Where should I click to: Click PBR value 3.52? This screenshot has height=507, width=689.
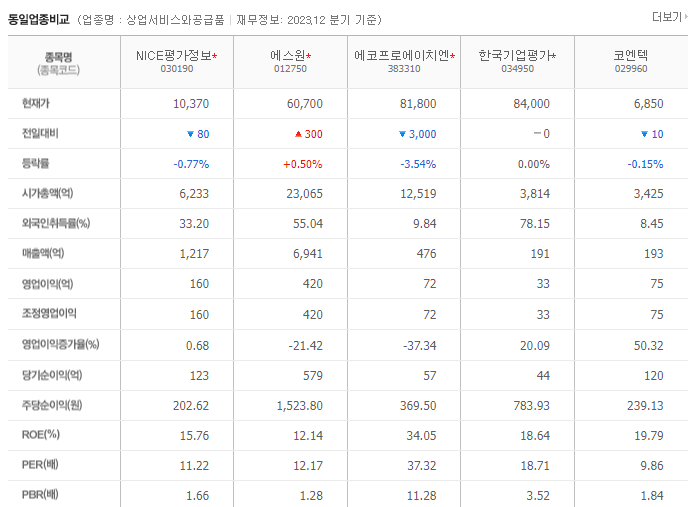coord(538,496)
